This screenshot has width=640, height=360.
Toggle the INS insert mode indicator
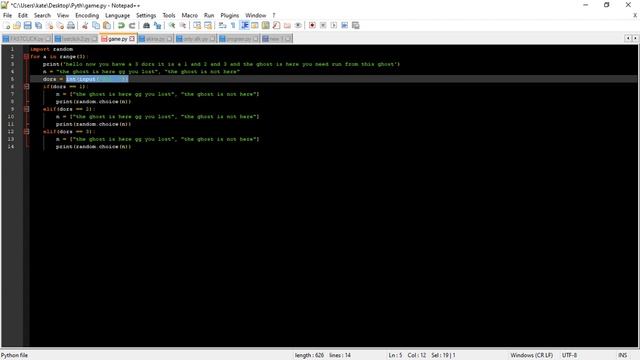point(622,355)
